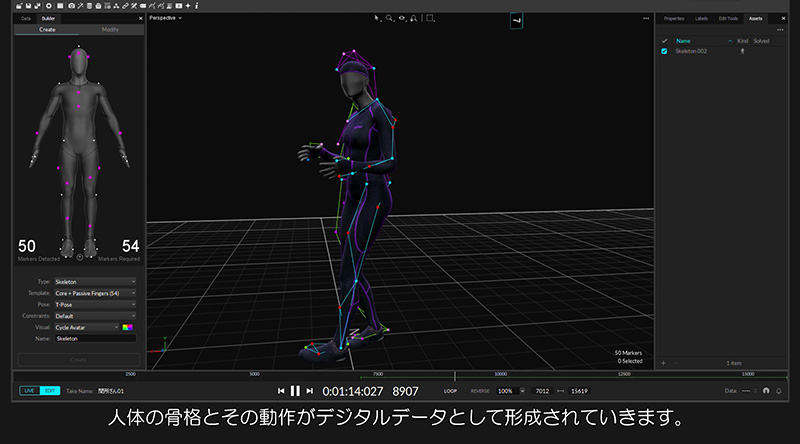800x444 pixels.
Task: Switch to LIVE mode
Action: click(30, 391)
